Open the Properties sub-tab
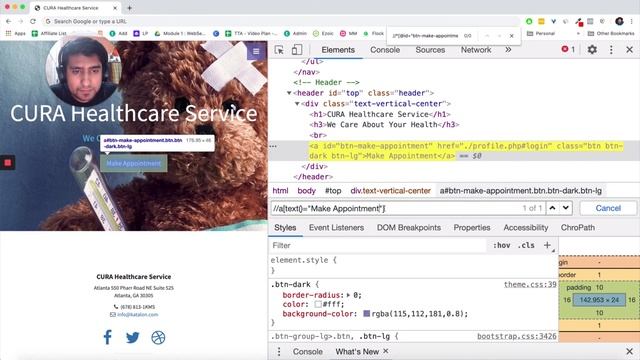 point(472,228)
